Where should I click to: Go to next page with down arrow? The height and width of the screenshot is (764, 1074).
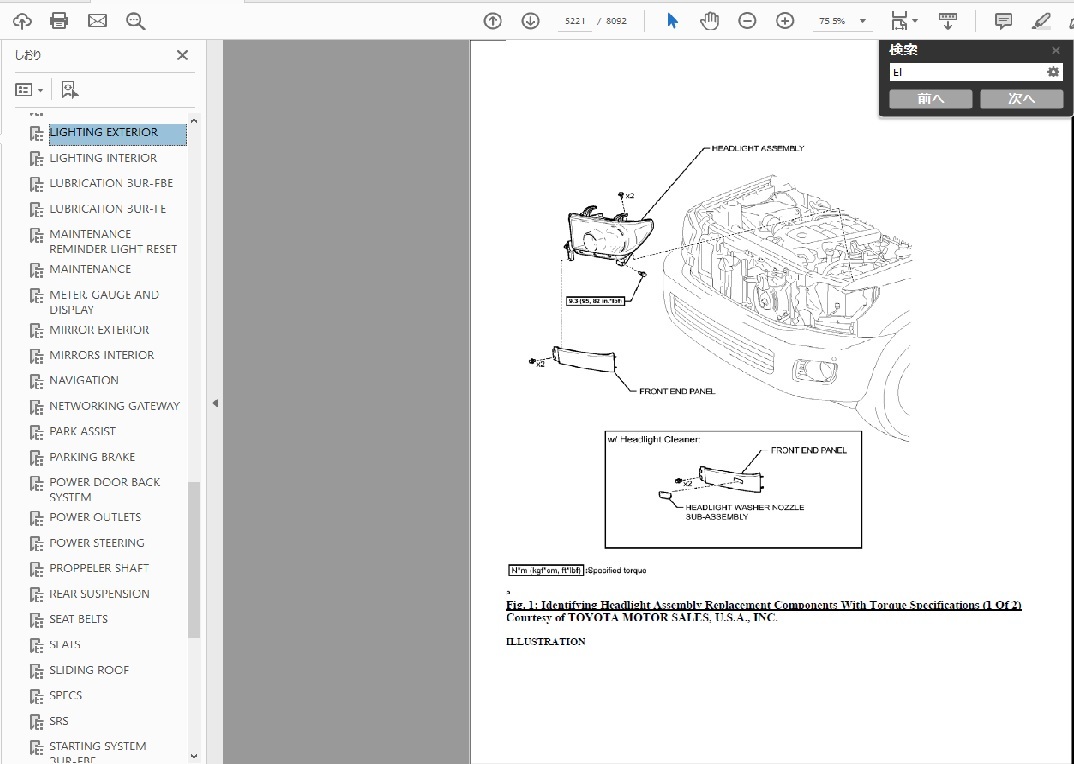coord(530,21)
